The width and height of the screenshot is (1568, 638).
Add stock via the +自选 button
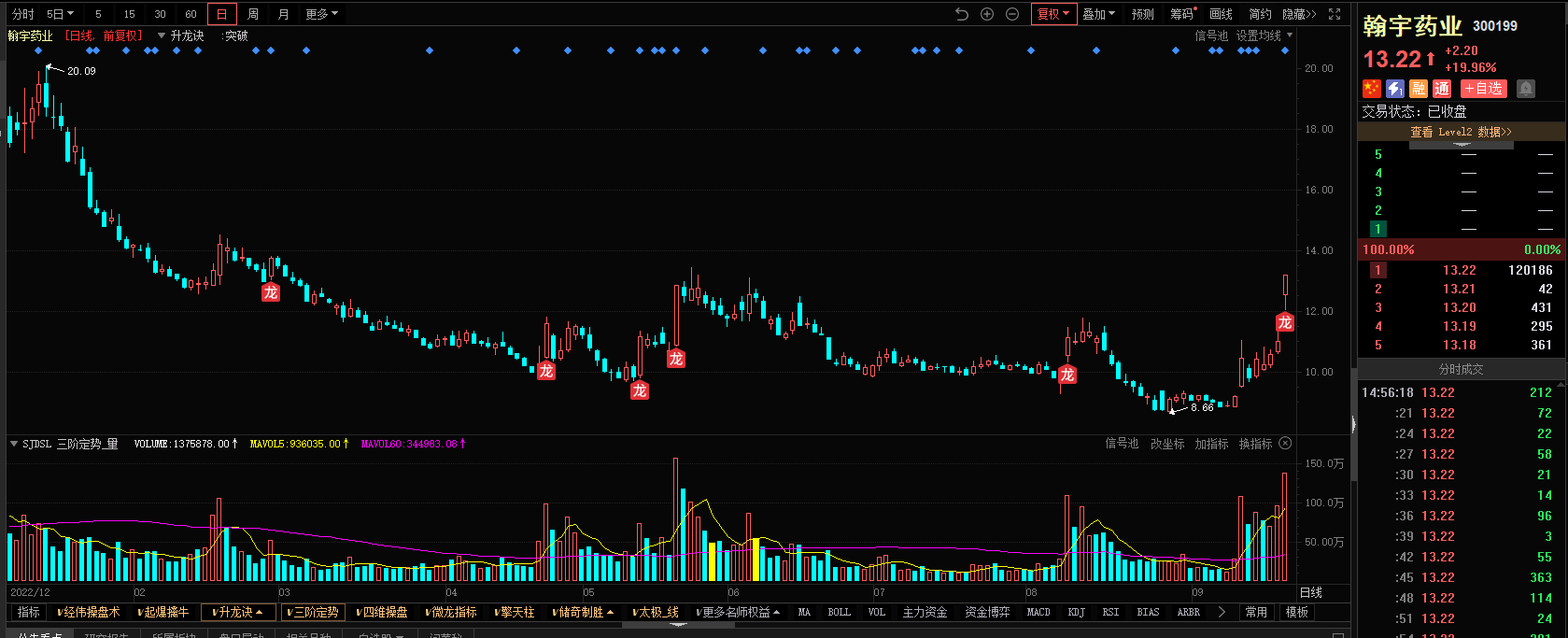1483,89
